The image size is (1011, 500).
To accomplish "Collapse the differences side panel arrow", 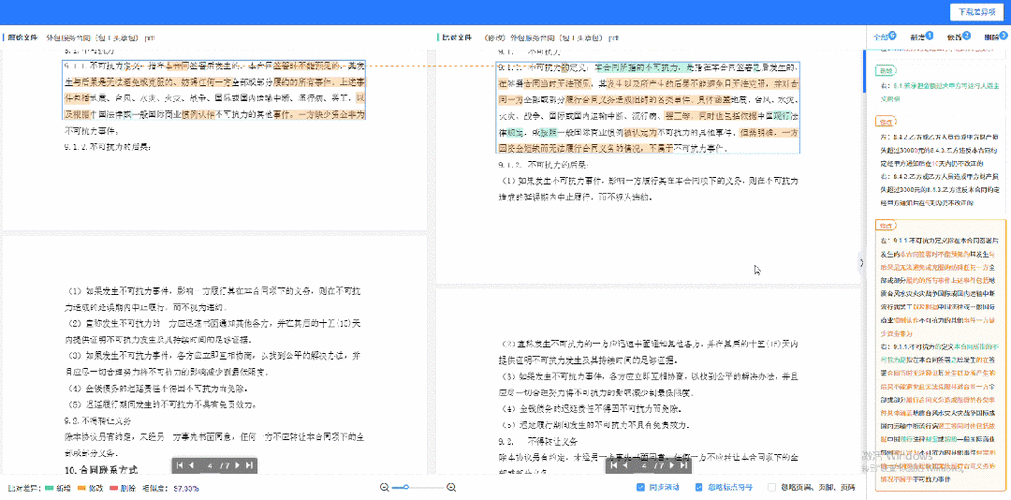I will 861,262.
